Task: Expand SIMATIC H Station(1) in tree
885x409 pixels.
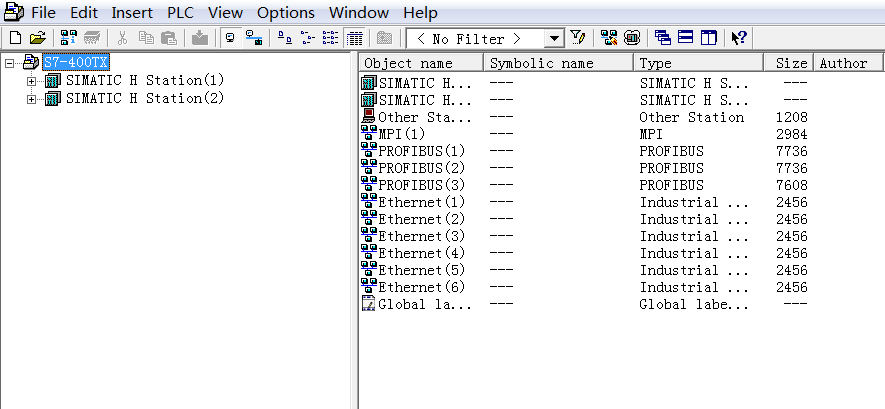Action: 32,81
